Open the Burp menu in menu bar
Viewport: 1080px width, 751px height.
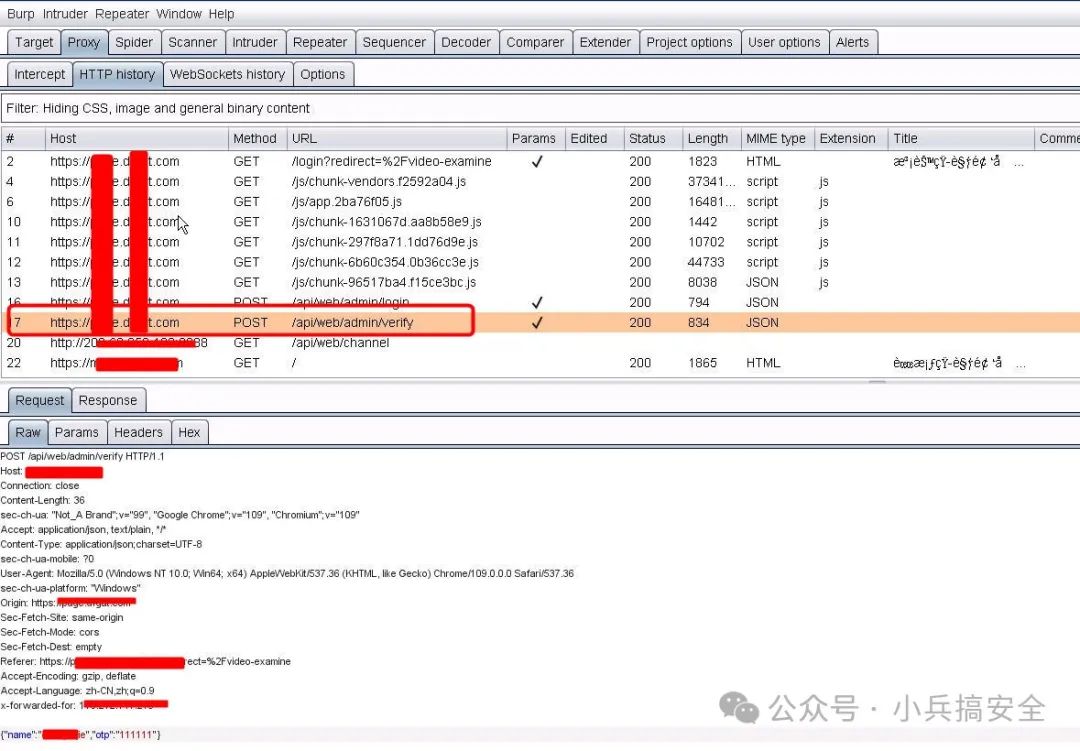[20, 14]
